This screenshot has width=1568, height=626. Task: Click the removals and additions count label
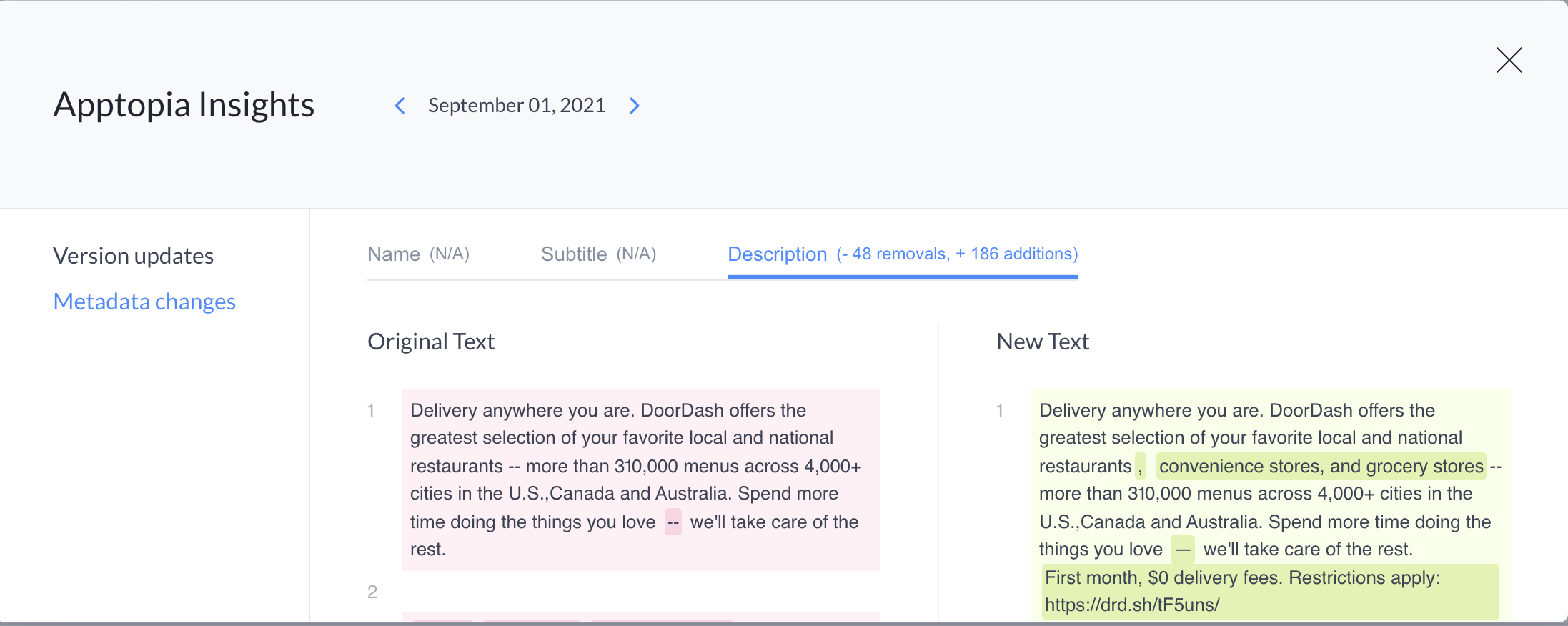pos(957,254)
